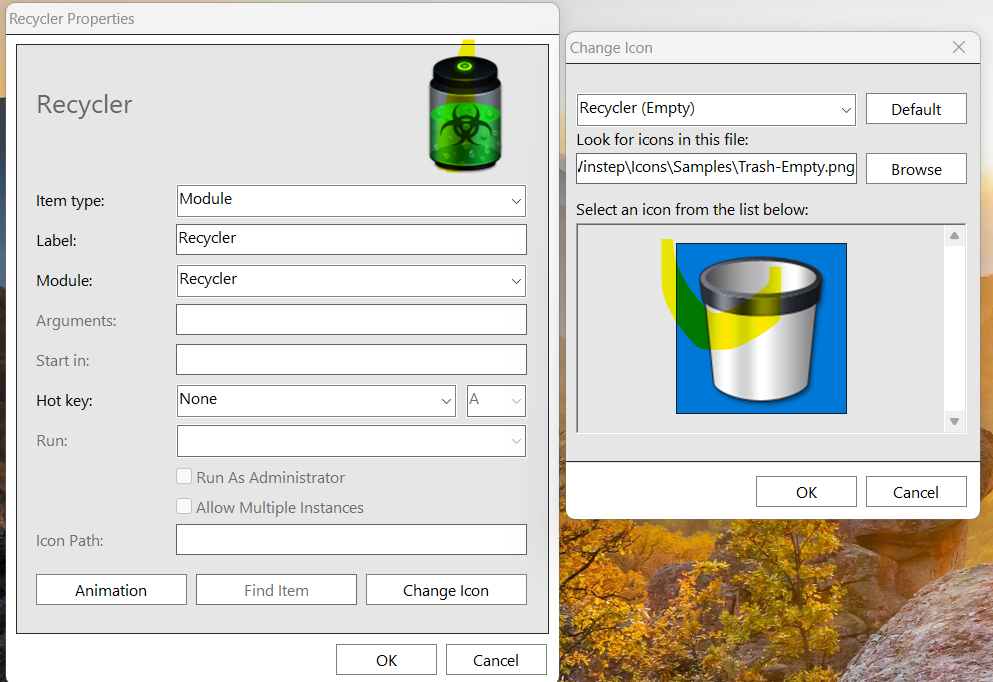Screen dimensions: 993x682
Task: Click into the Label text field
Action: point(351,240)
